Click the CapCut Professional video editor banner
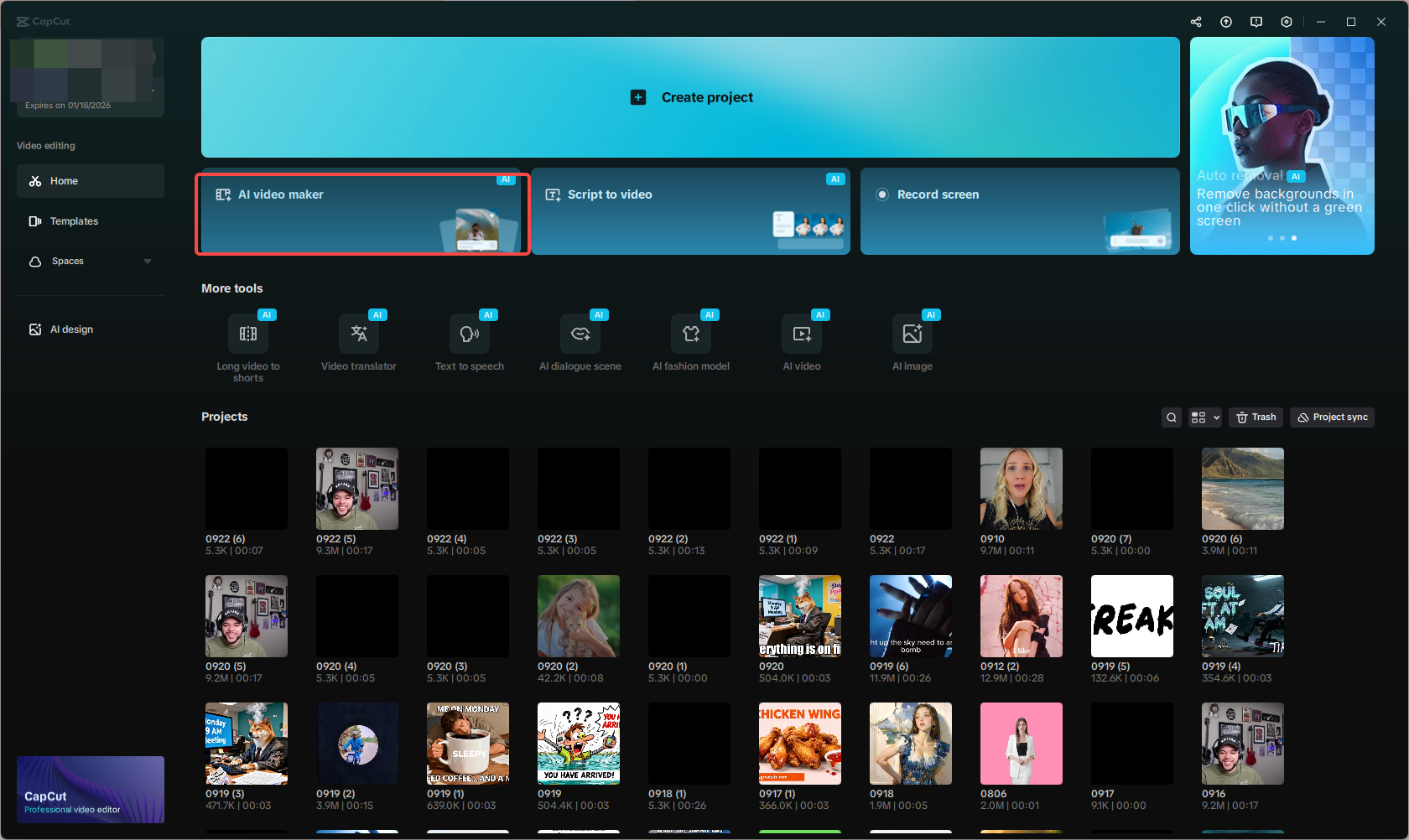This screenshot has height=840, width=1409. coord(91,790)
